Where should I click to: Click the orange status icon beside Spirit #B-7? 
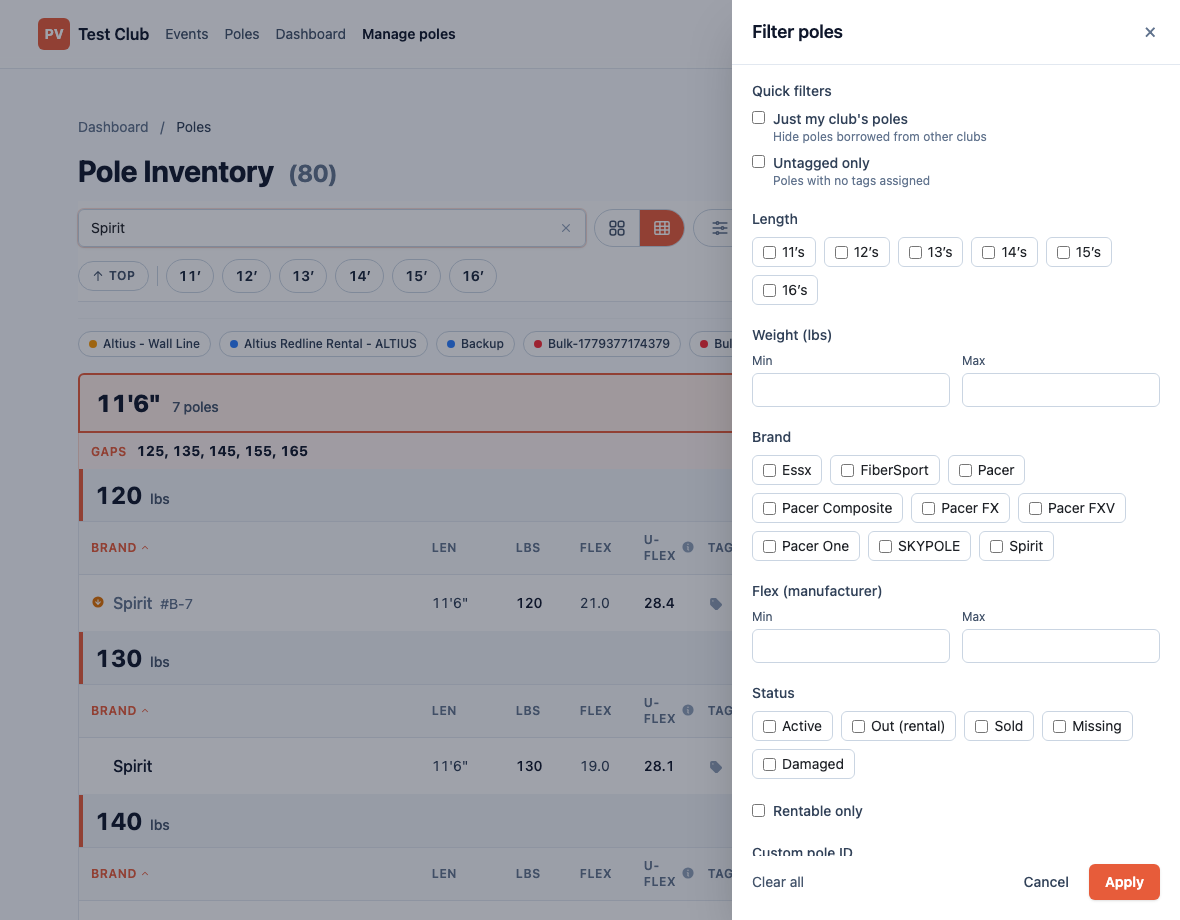click(98, 602)
